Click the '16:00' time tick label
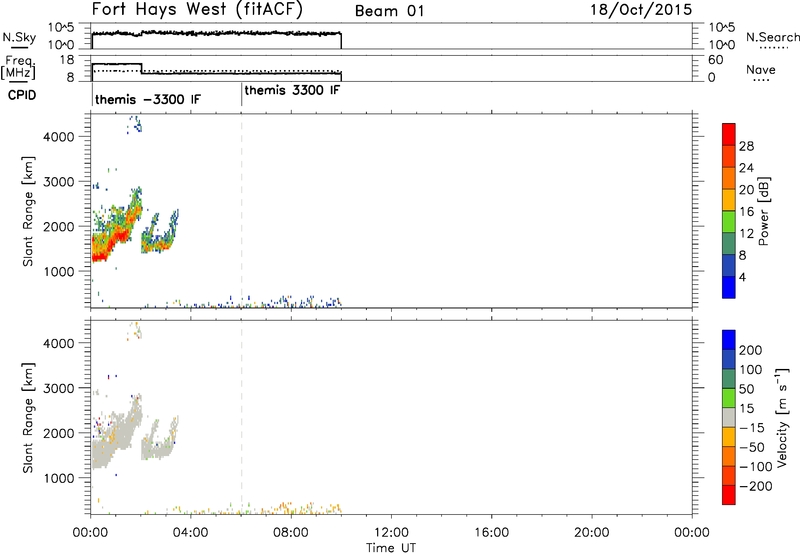800x554 pixels. [x=491, y=533]
